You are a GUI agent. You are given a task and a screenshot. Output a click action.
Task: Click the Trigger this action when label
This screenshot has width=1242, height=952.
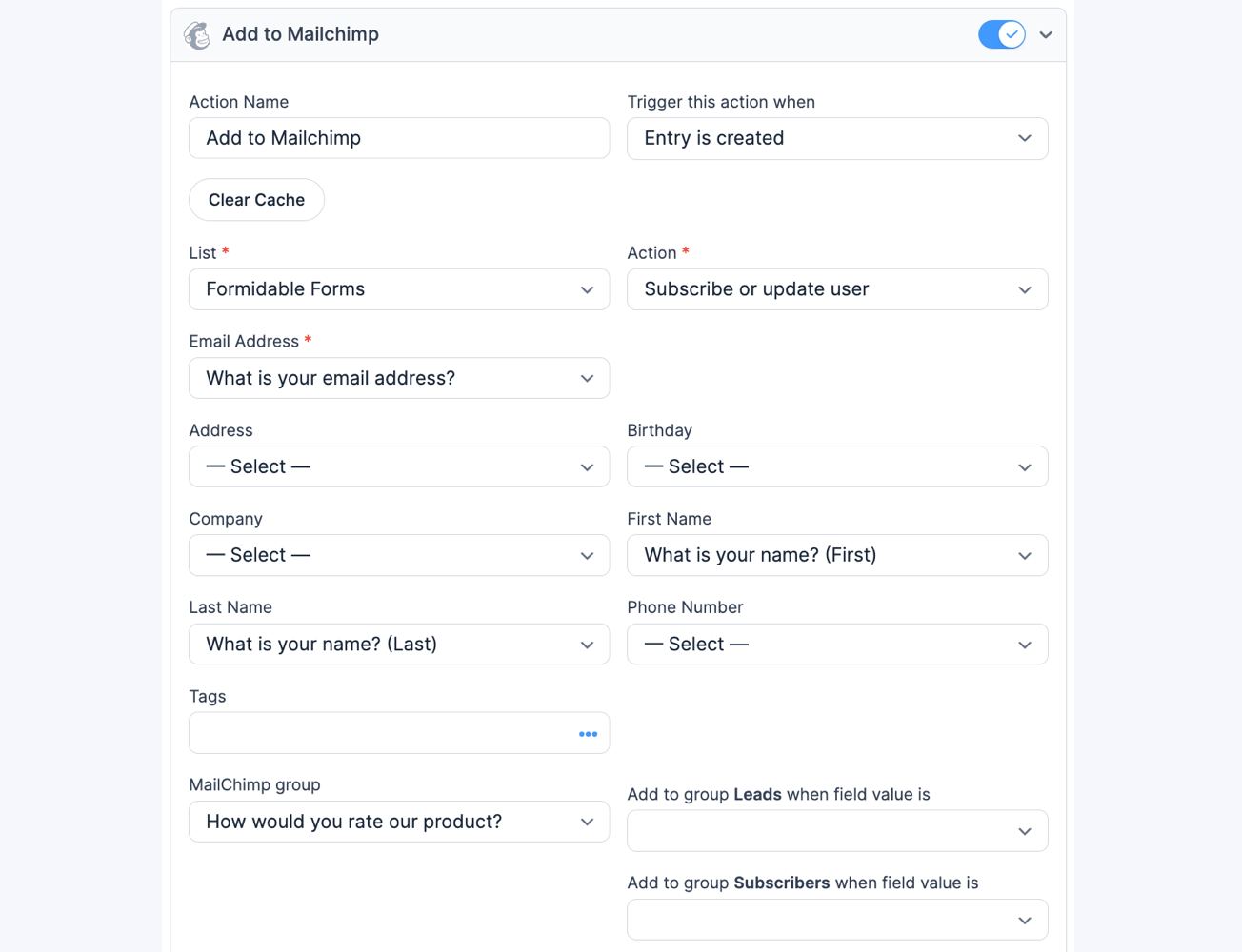pyautogui.click(x=721, y=102)
